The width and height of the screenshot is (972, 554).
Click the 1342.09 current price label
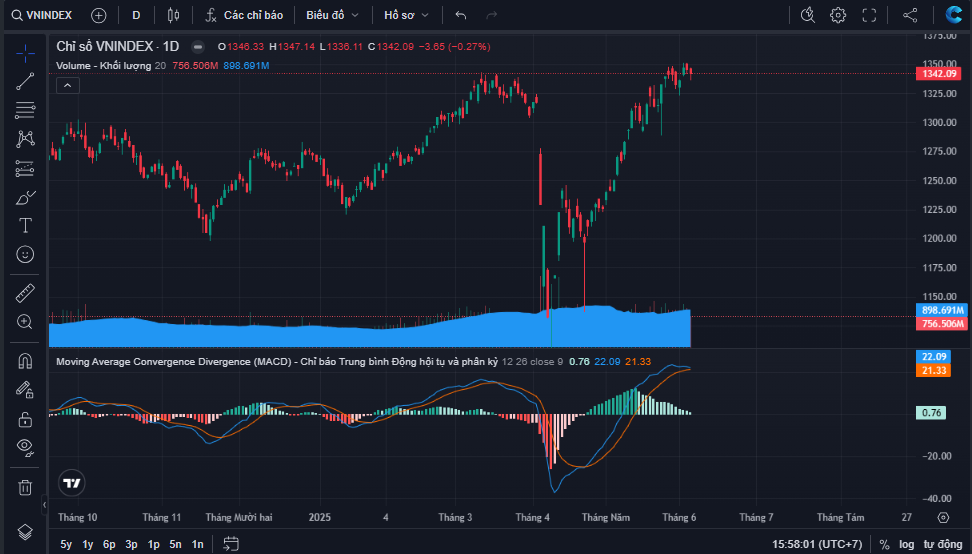coord(940,74)
